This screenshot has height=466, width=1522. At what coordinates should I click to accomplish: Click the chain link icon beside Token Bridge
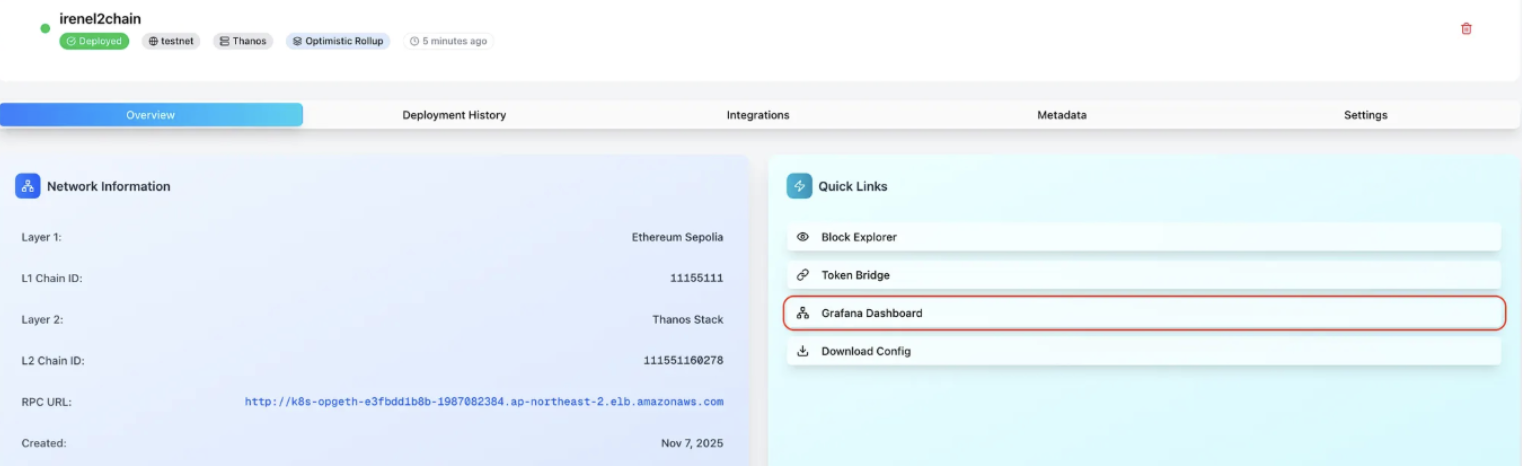click(802, 275)
